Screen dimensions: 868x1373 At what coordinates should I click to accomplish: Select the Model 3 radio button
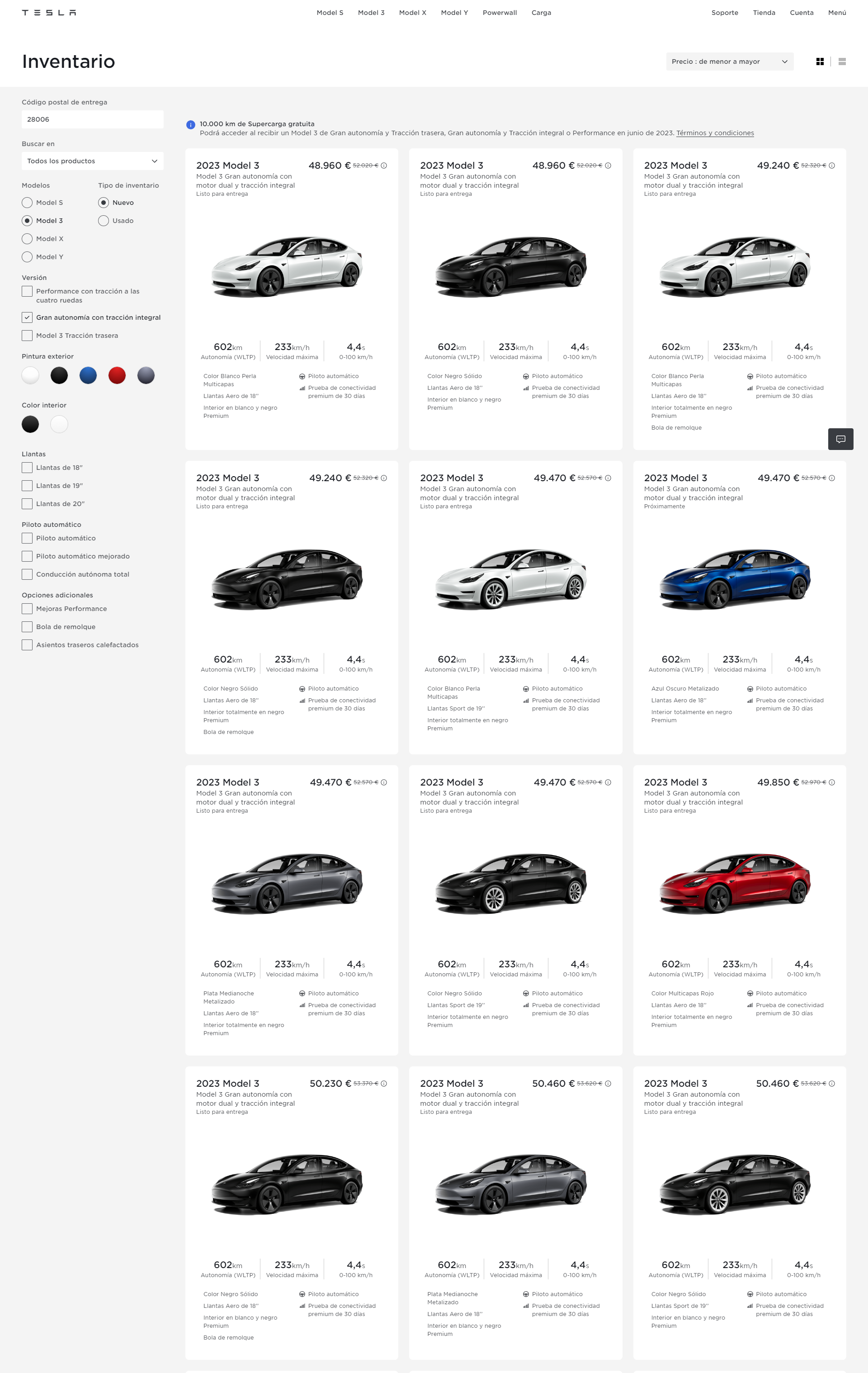click(x=27, y=221)
